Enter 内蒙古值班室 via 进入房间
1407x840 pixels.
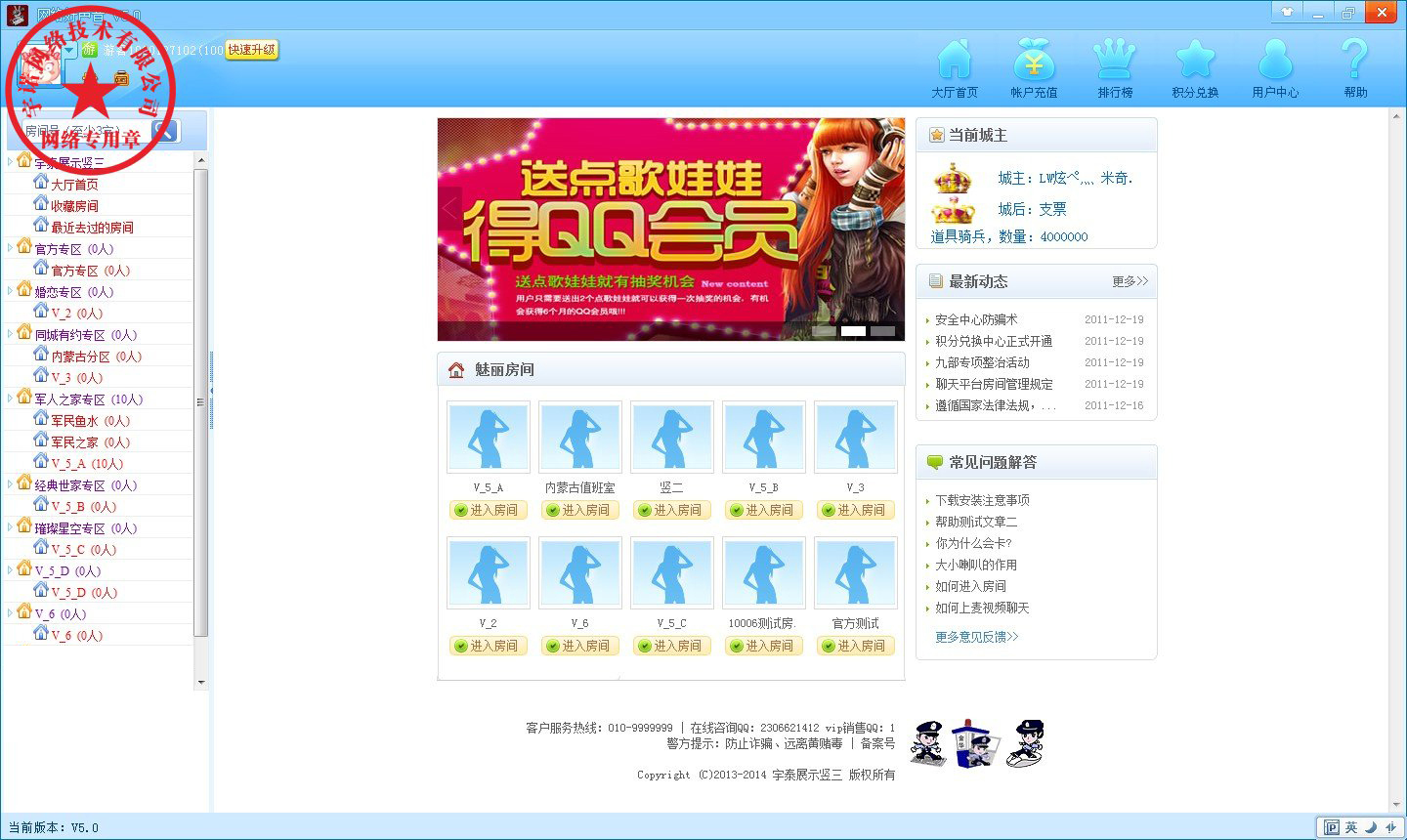point(580,510)
